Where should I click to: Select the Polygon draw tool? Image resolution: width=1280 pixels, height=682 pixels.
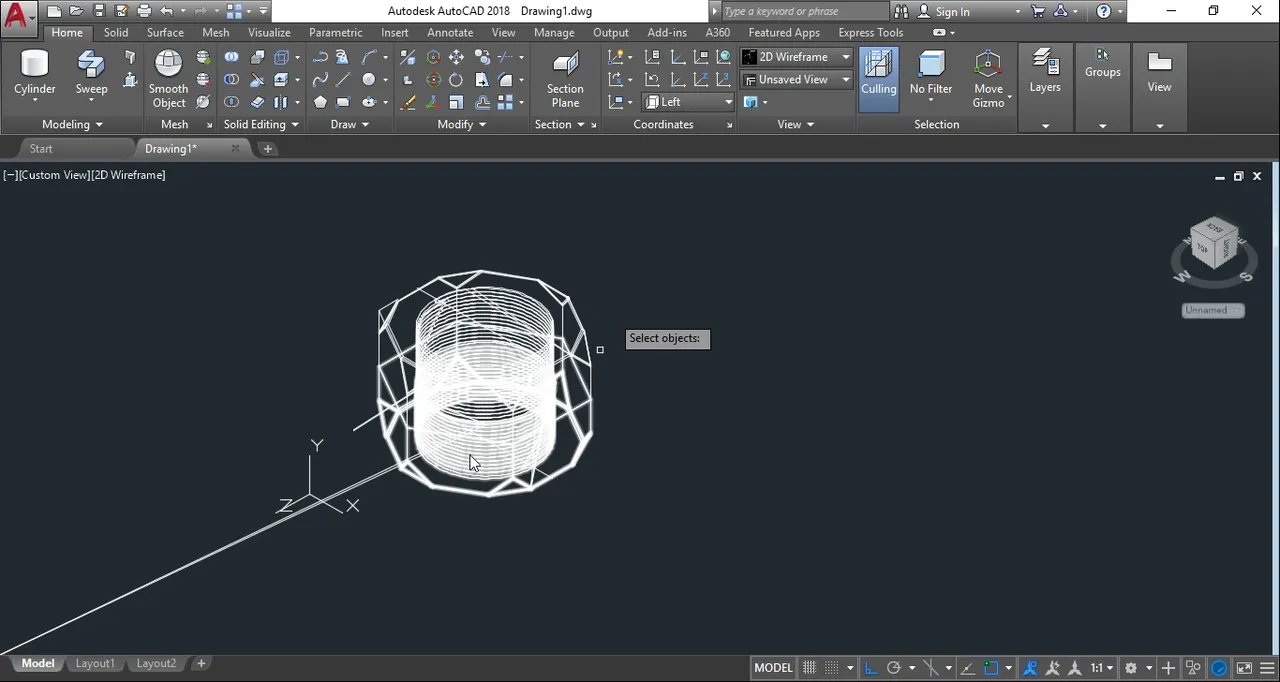pyautogui.click(x=320, y=102)
